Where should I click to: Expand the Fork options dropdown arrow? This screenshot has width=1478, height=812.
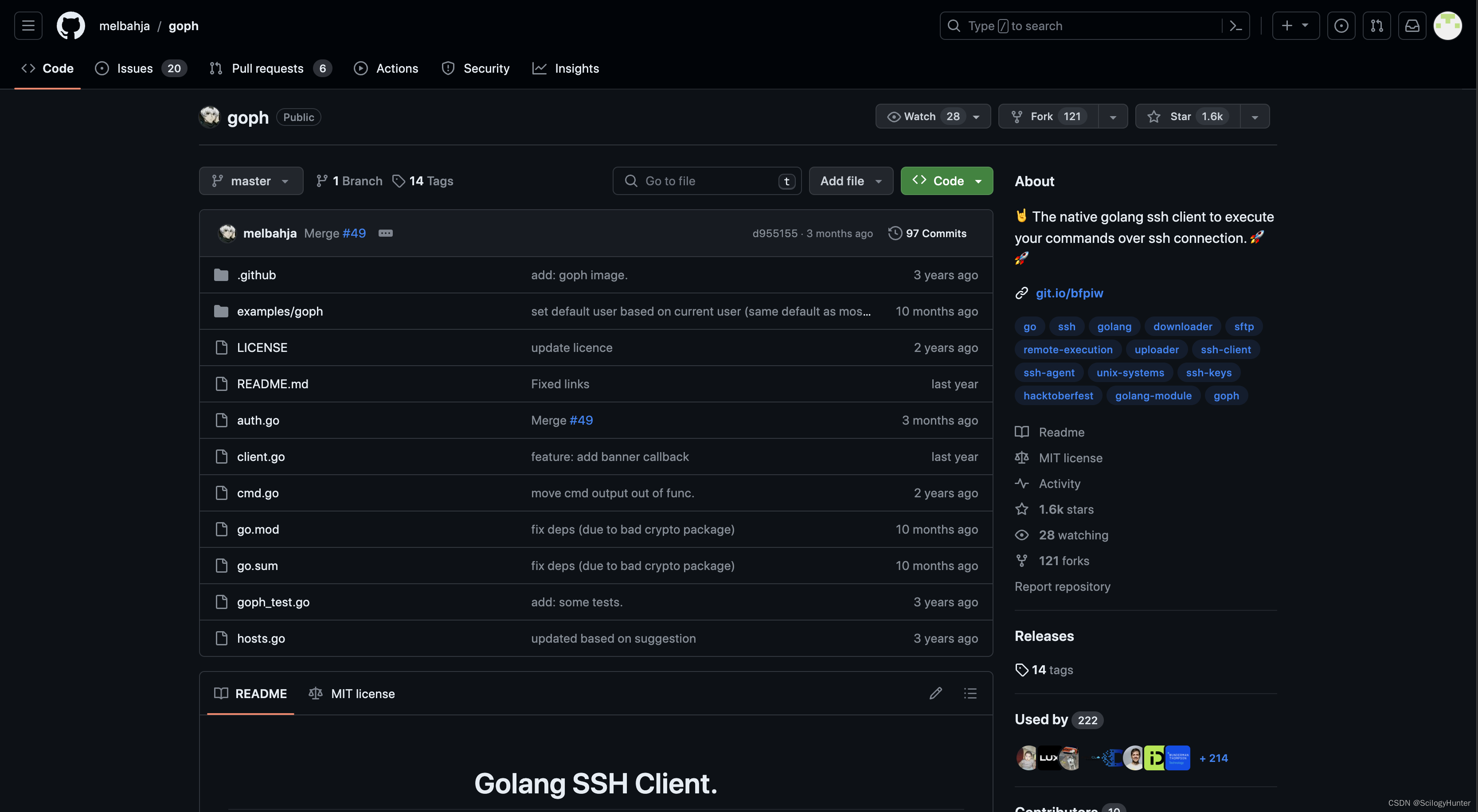[x=1113, y=117]
